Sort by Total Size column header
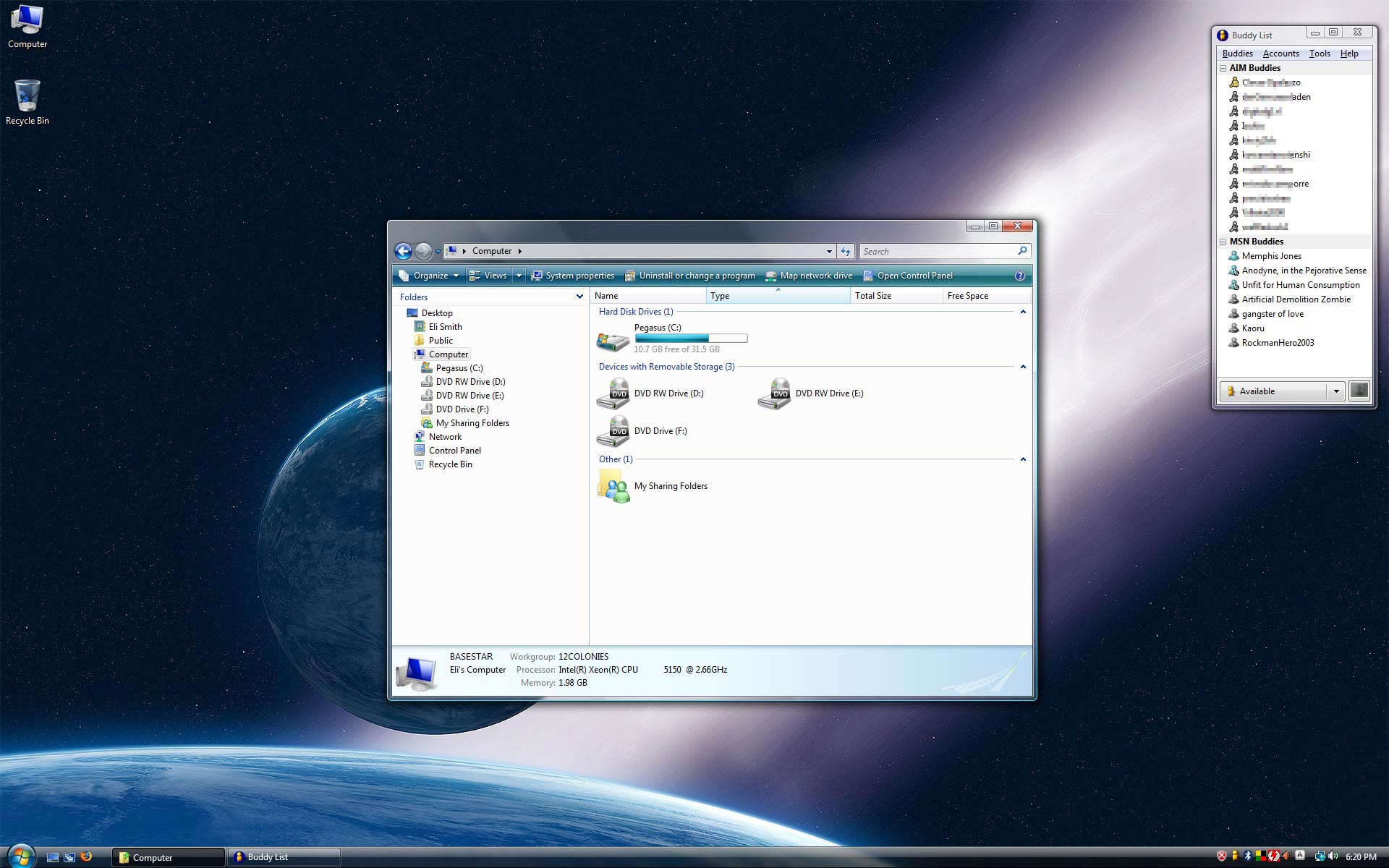The width and height of the screenshot is (1389, 868). pos(896,296)
